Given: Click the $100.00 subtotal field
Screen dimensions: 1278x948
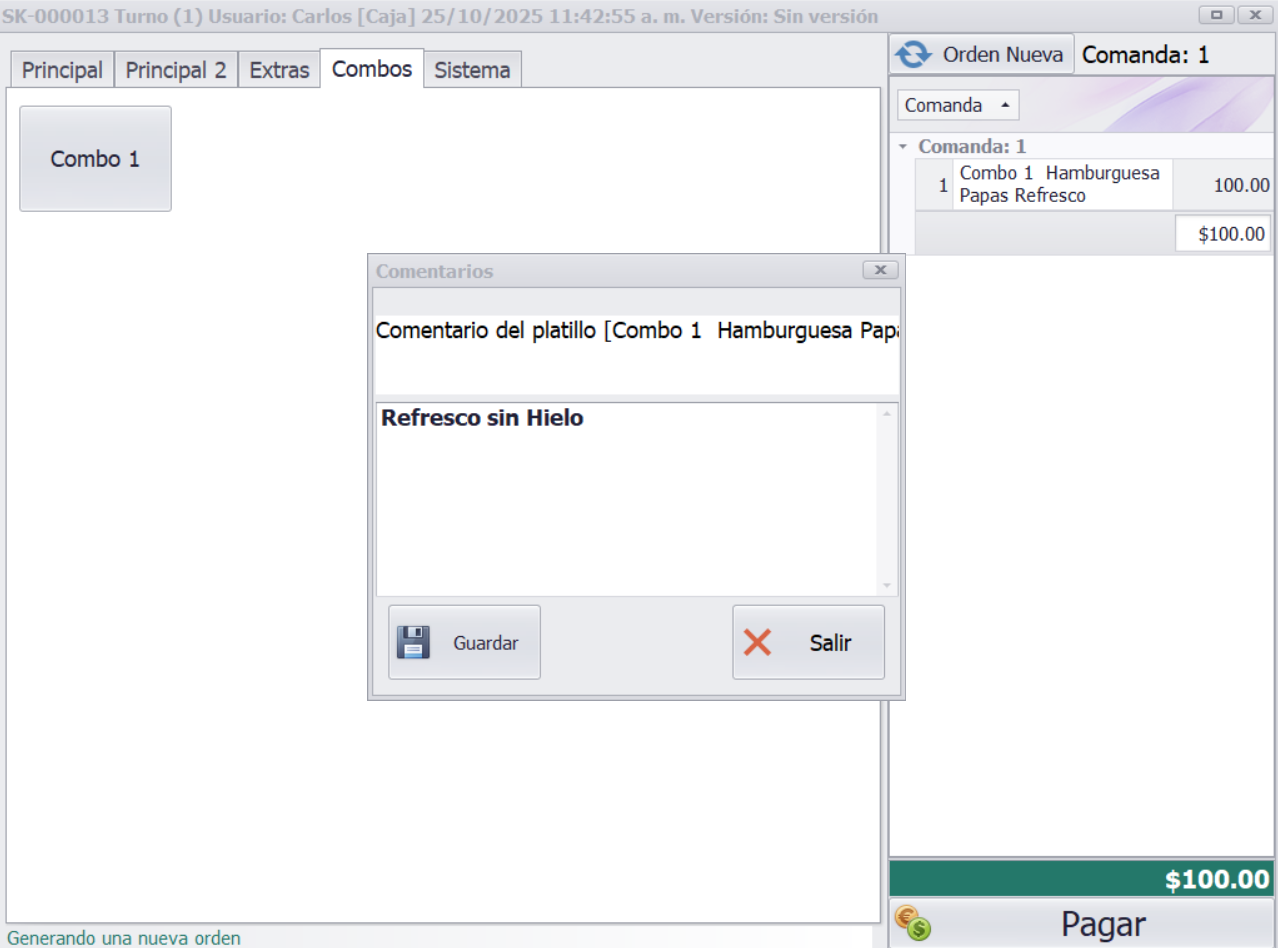Looking at the screenshot, I should [1222, 234].
